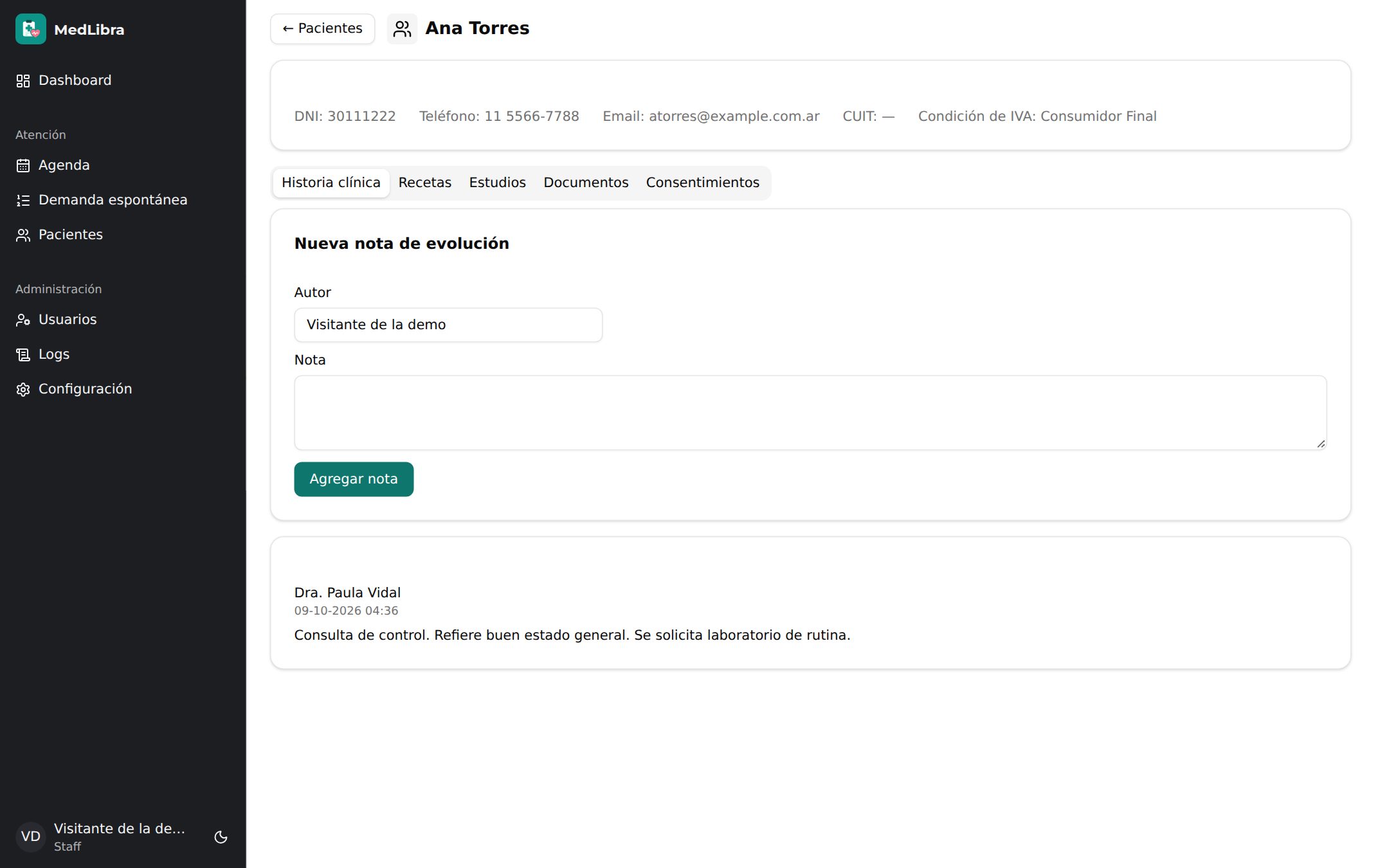Screen dimensions: 1389x868
Task: Click the 09-10-2026 04:36 note timestamp
Action: 346,611
